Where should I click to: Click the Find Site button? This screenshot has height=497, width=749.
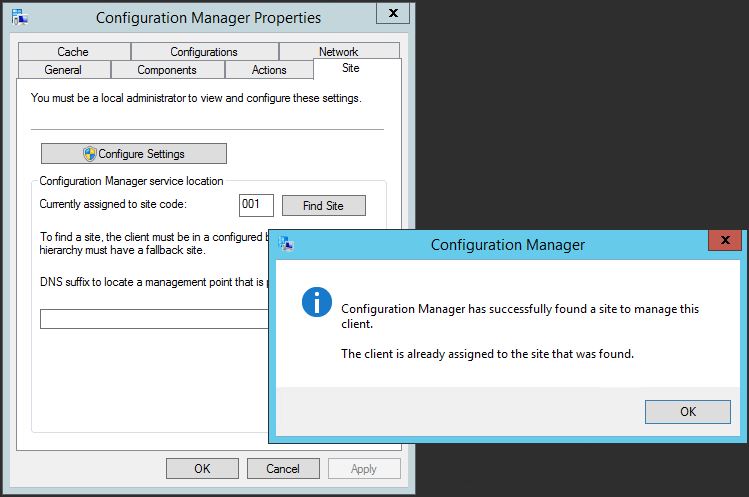[323, 205]
